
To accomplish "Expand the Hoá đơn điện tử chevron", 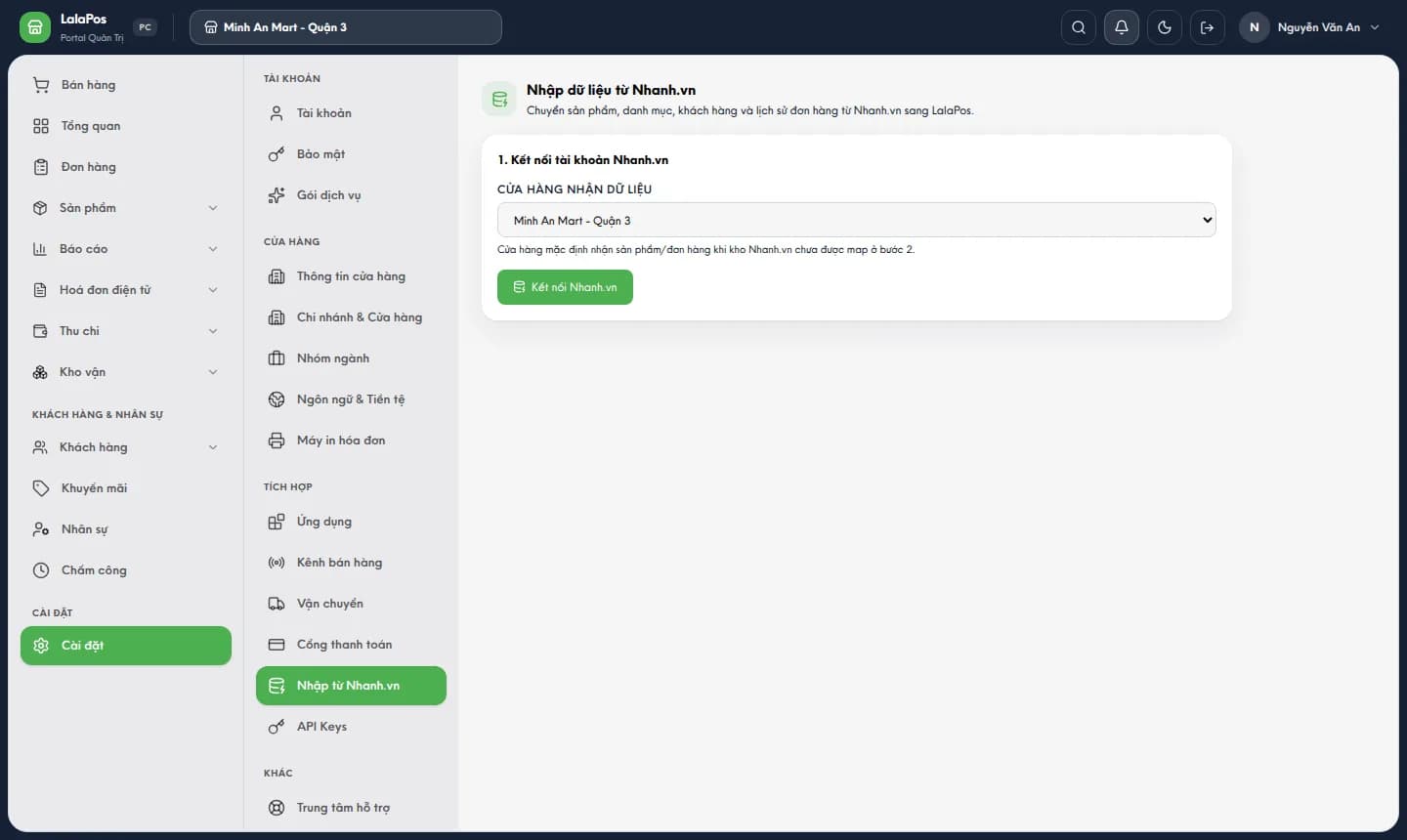I will click(213, 290).
